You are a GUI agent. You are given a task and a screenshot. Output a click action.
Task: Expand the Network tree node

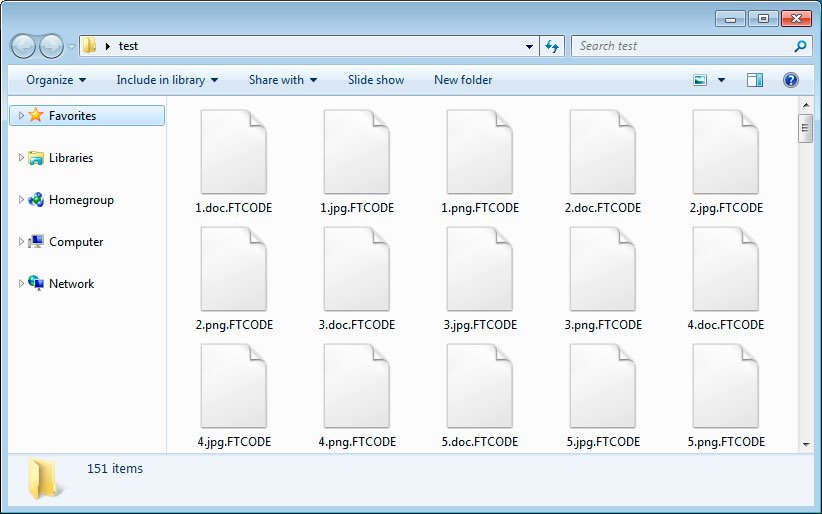pos(21,283)
